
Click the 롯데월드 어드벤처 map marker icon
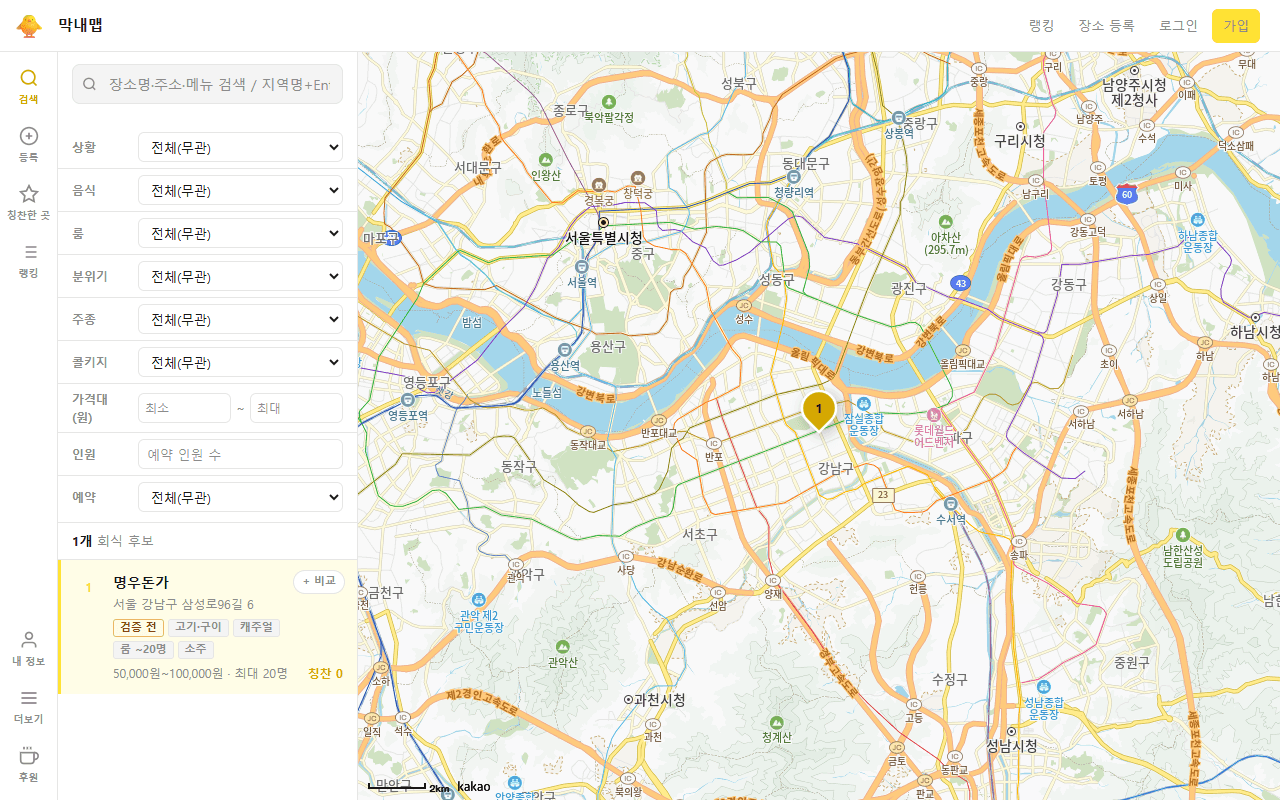click(934, 414)
